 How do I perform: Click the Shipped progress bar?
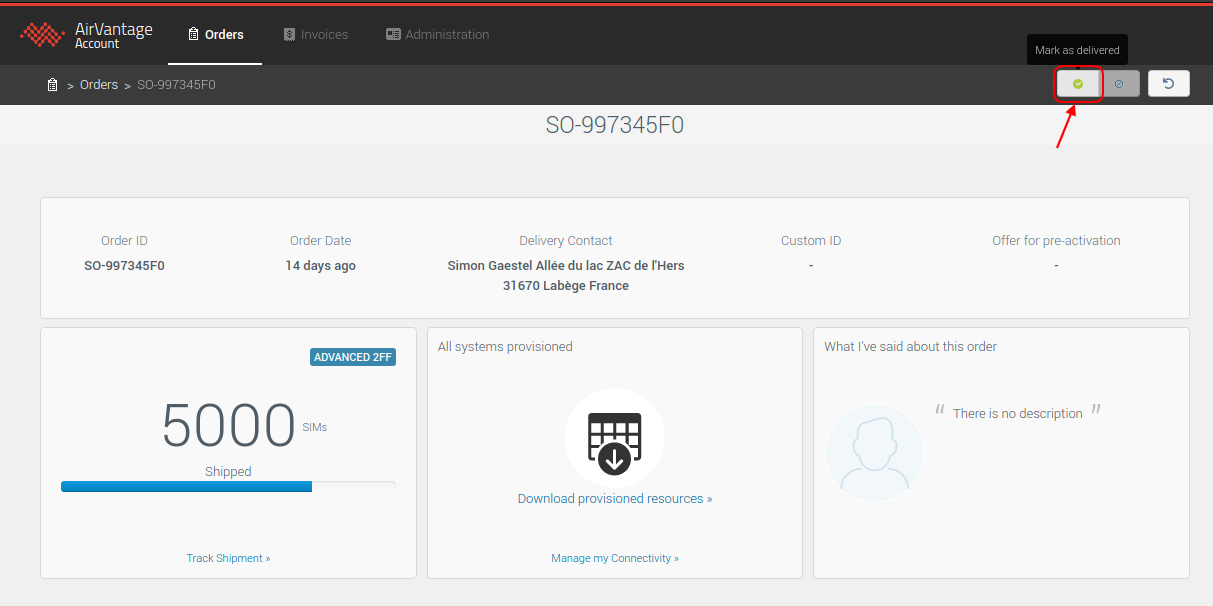point(228,487)
